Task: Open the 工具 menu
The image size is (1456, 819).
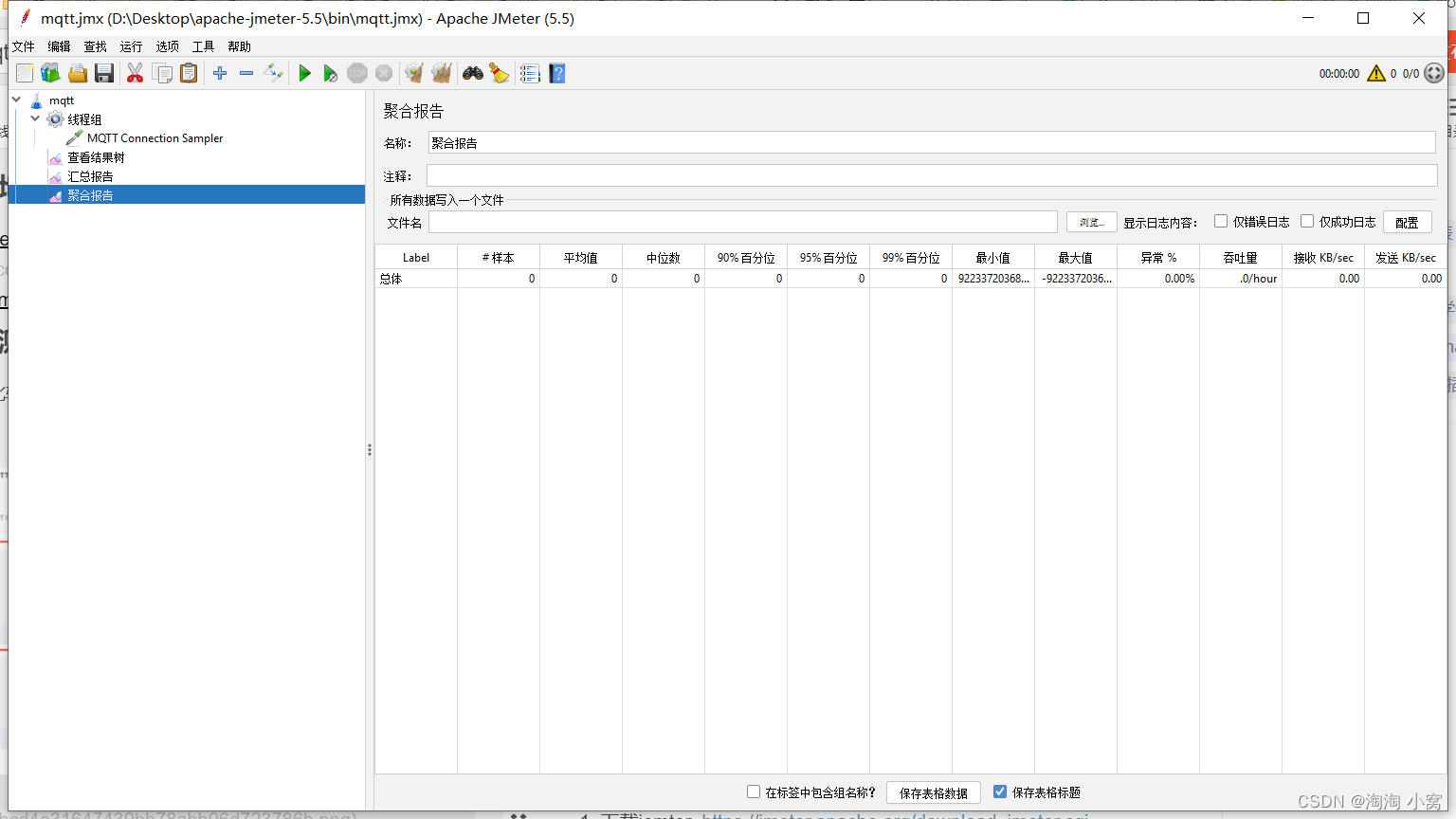Action: click(204, 46)
